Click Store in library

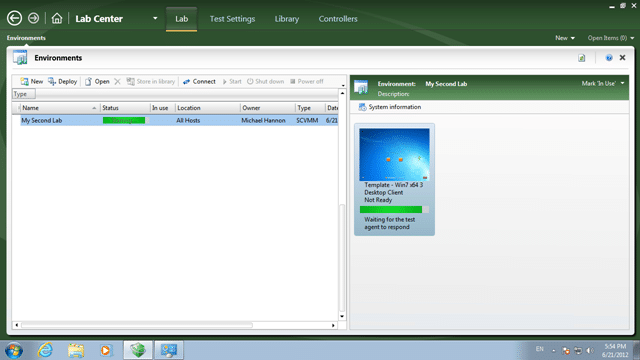pos(151,82)
